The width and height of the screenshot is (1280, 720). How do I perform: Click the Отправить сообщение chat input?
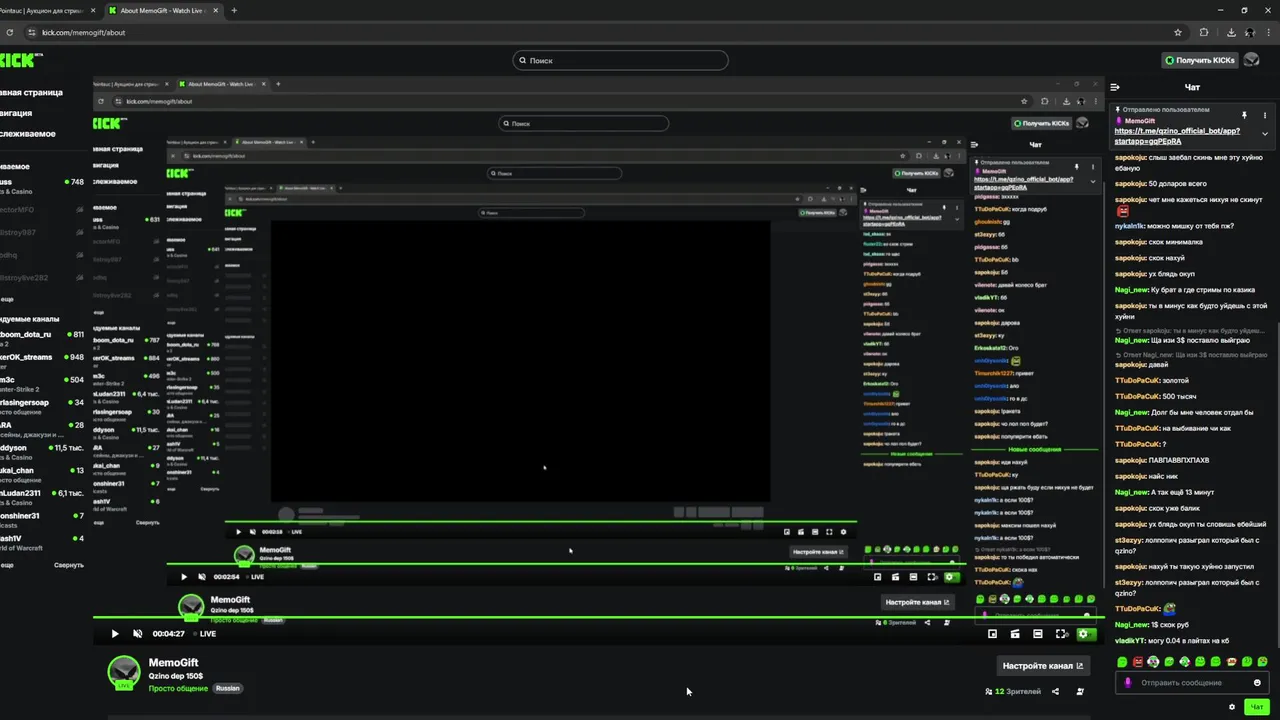1193,683
